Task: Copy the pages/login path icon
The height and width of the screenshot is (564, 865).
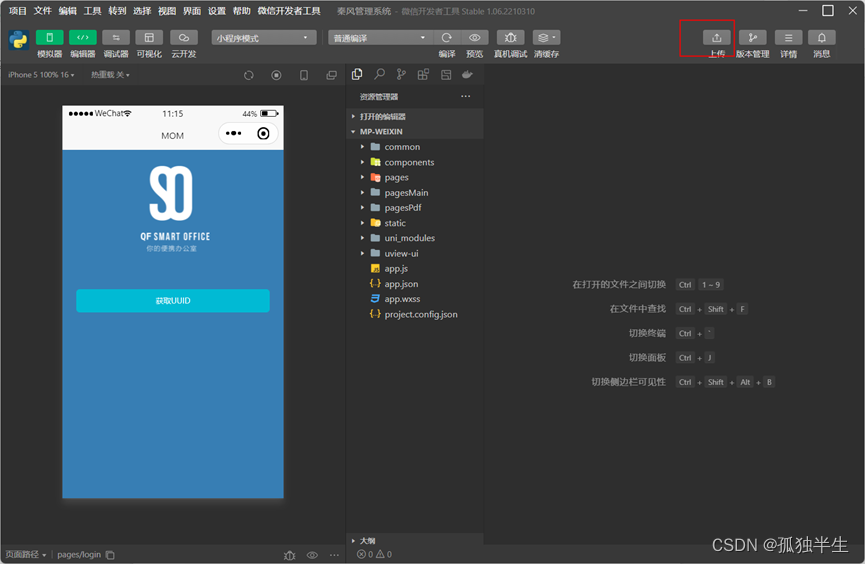Action: click(110, 555)
